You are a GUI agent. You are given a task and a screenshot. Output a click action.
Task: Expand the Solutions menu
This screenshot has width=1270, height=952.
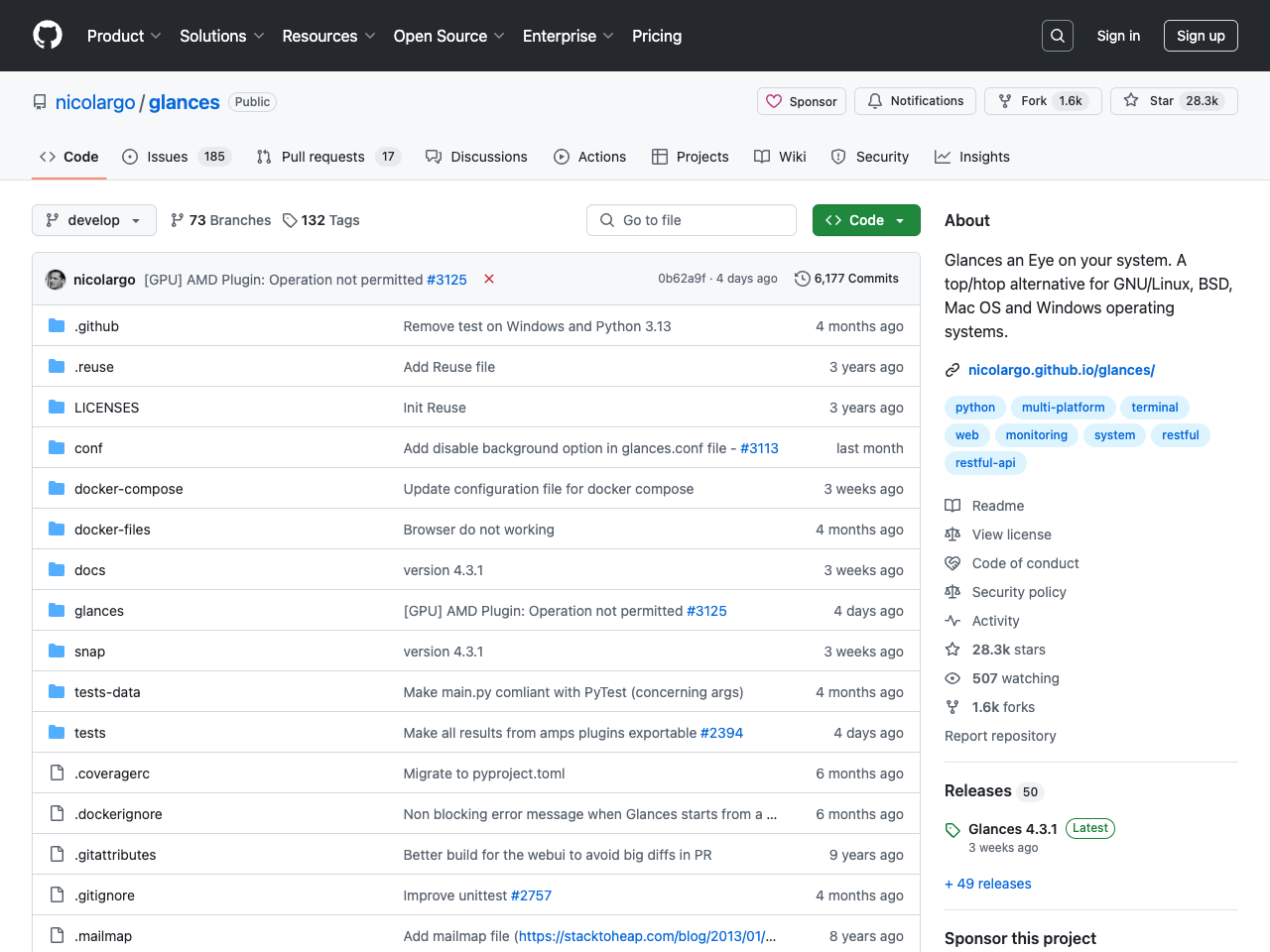click(x=221, y=36)
